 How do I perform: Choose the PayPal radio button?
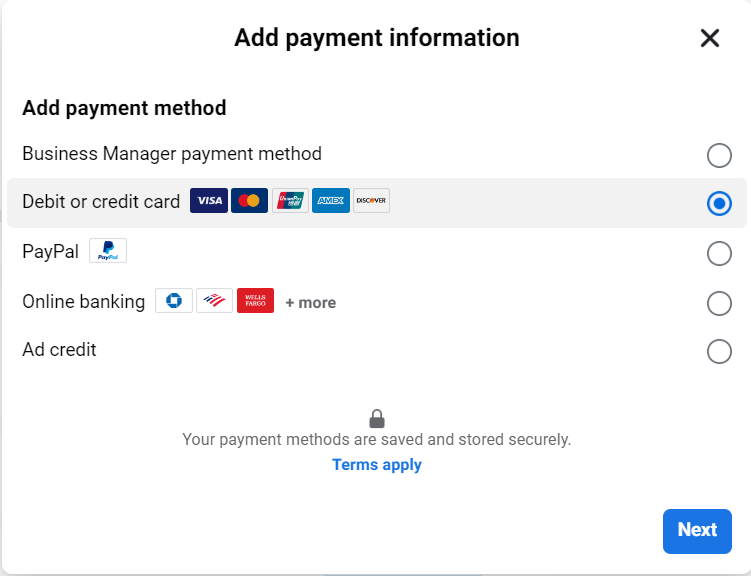point(719,253)
